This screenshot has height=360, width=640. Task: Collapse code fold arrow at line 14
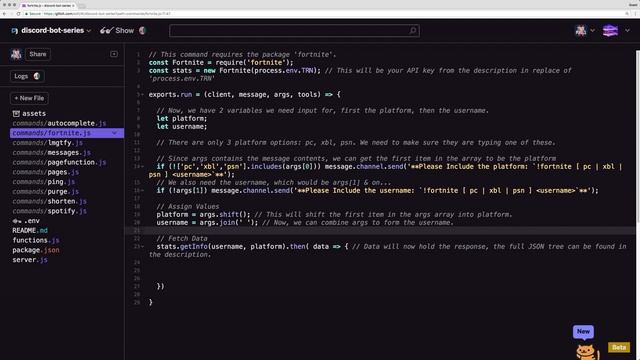click(142, 167)
